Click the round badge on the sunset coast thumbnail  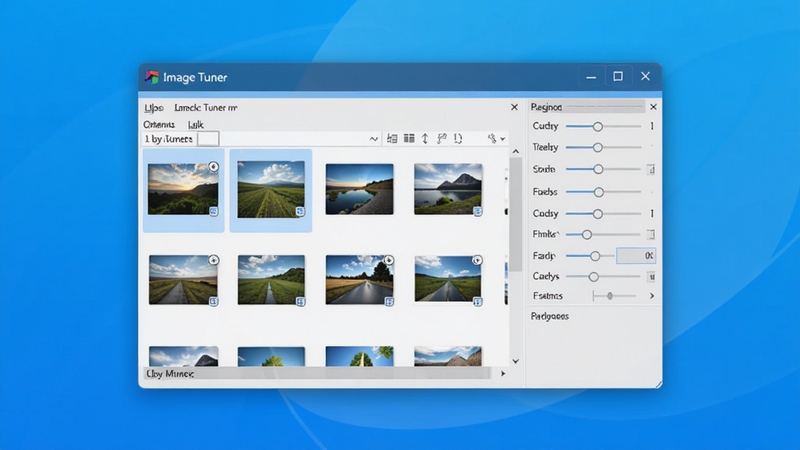(x=213, y=167)
